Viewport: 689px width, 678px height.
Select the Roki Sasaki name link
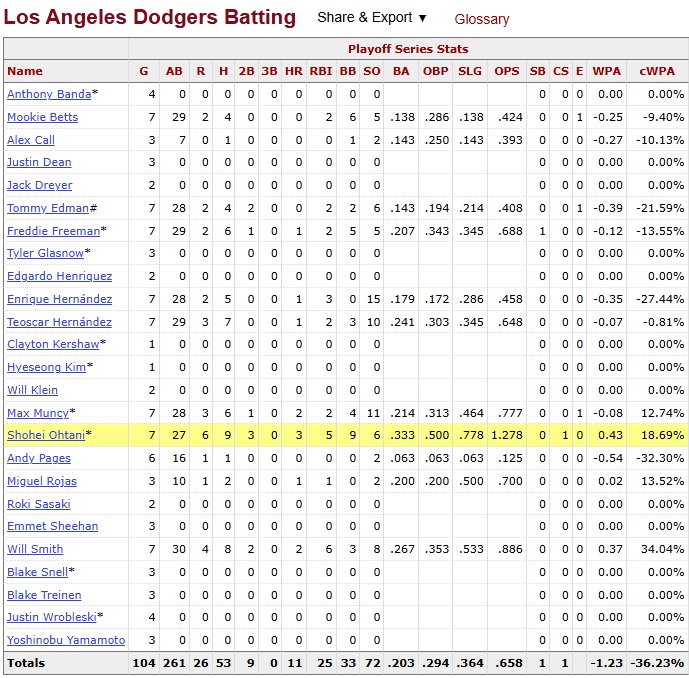(x=39, y=503)
